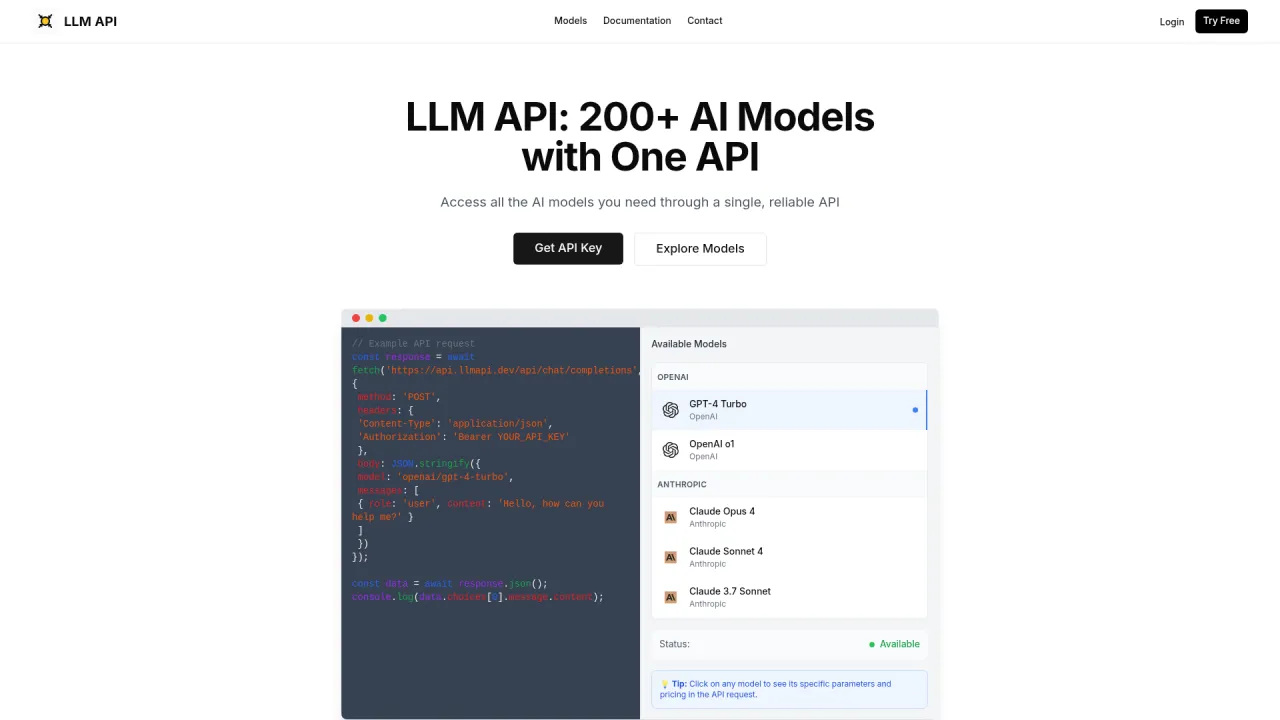Click the Available status text

[900, 644]
